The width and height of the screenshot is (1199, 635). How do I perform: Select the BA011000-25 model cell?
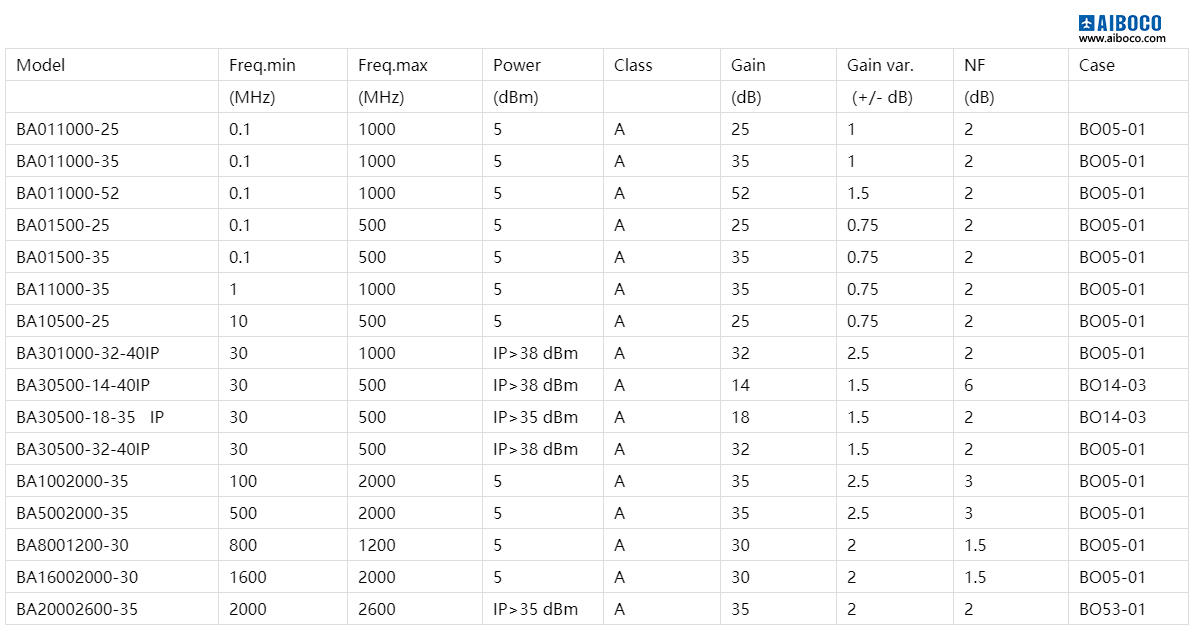click(68, 129)
